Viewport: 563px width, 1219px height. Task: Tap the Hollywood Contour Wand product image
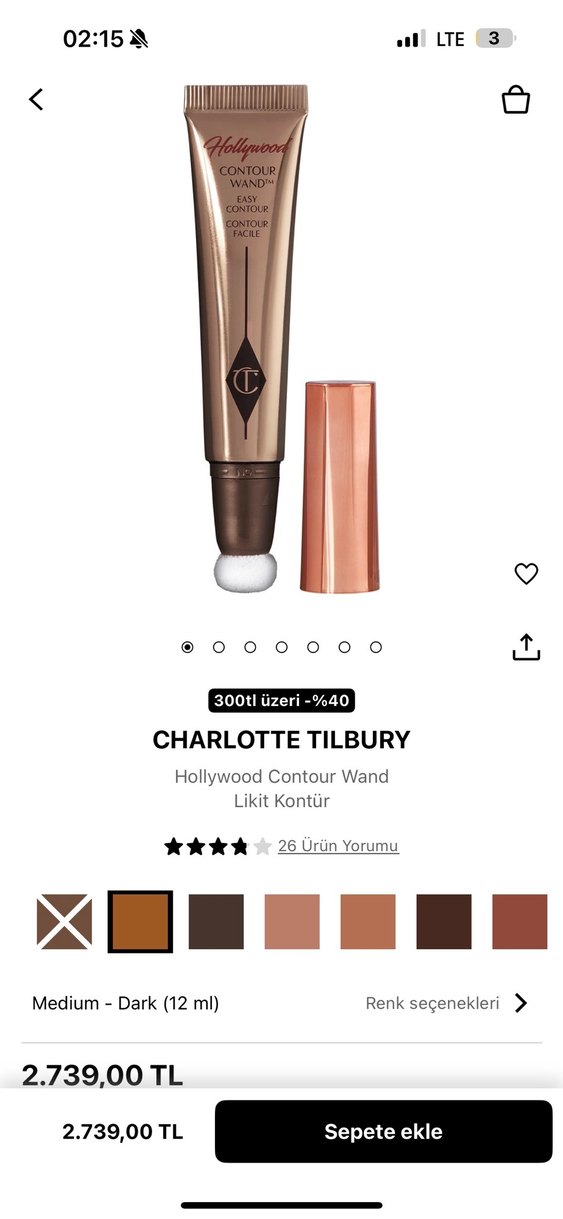click(x=280, y=338)
